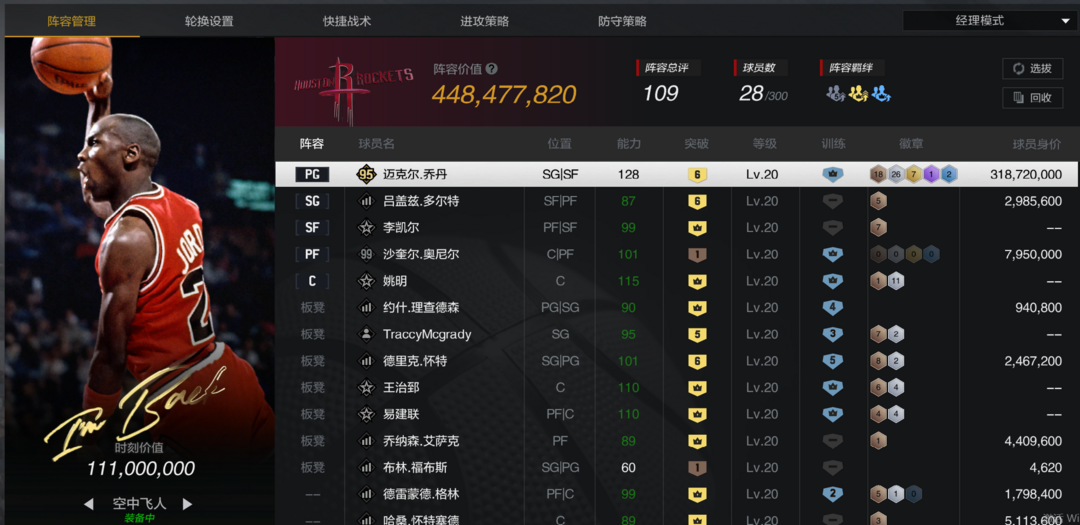1080x525 pixels.
Task: Click the yellow breakthrough badge 6 for 吕盖兹.多尔特
Action: click(697, 201)
